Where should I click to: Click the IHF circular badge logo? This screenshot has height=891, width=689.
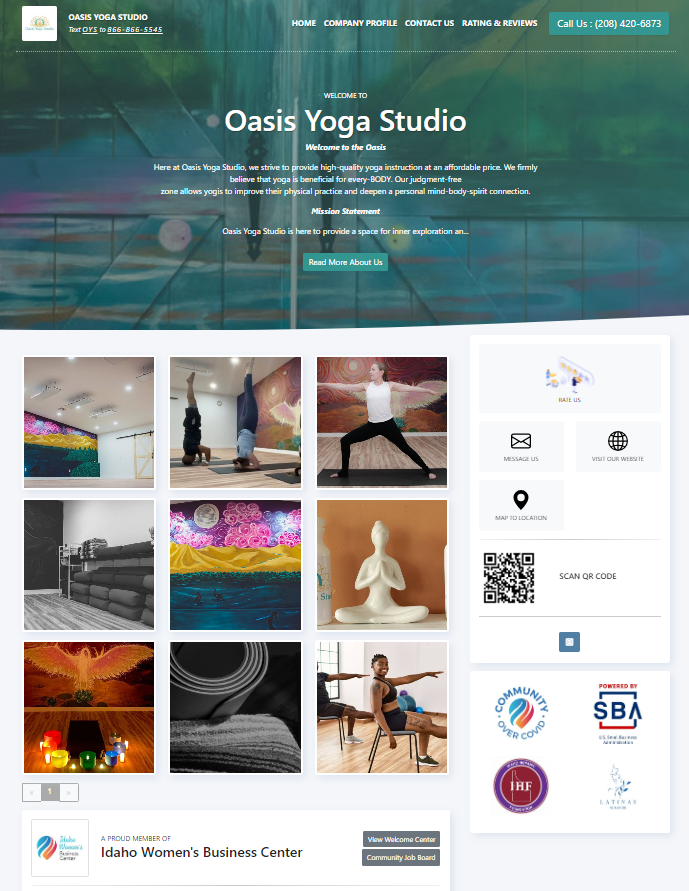point(521,786)
